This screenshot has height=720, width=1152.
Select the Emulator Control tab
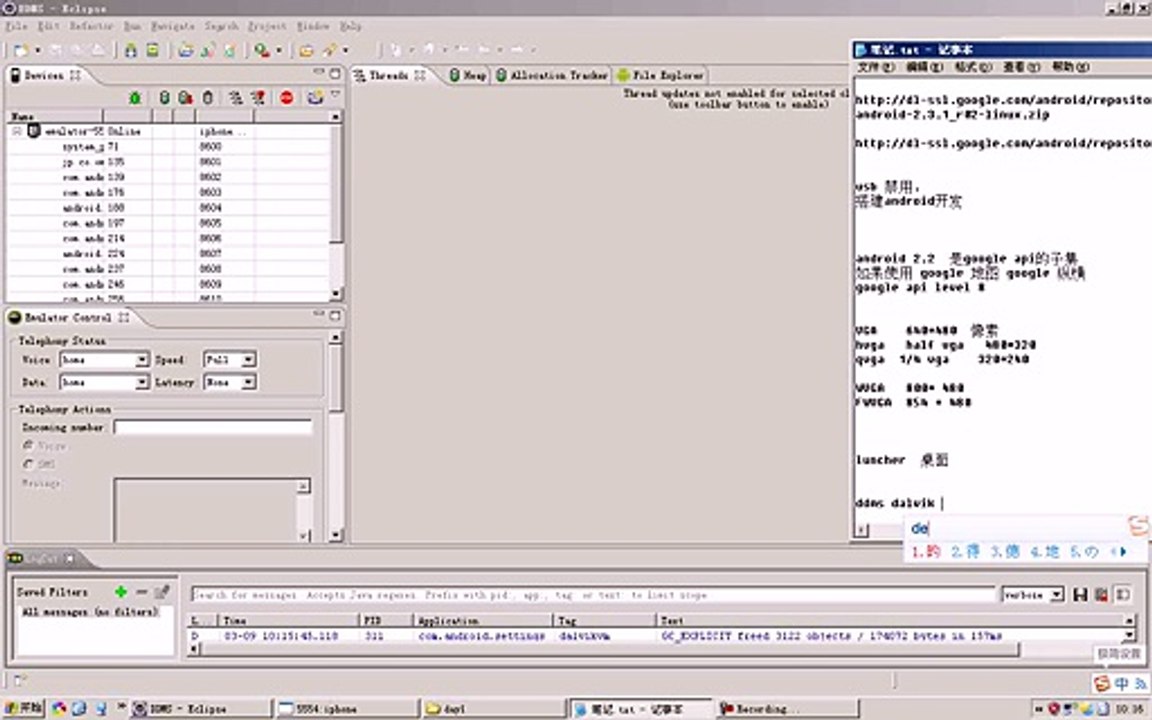pos(68,317)
